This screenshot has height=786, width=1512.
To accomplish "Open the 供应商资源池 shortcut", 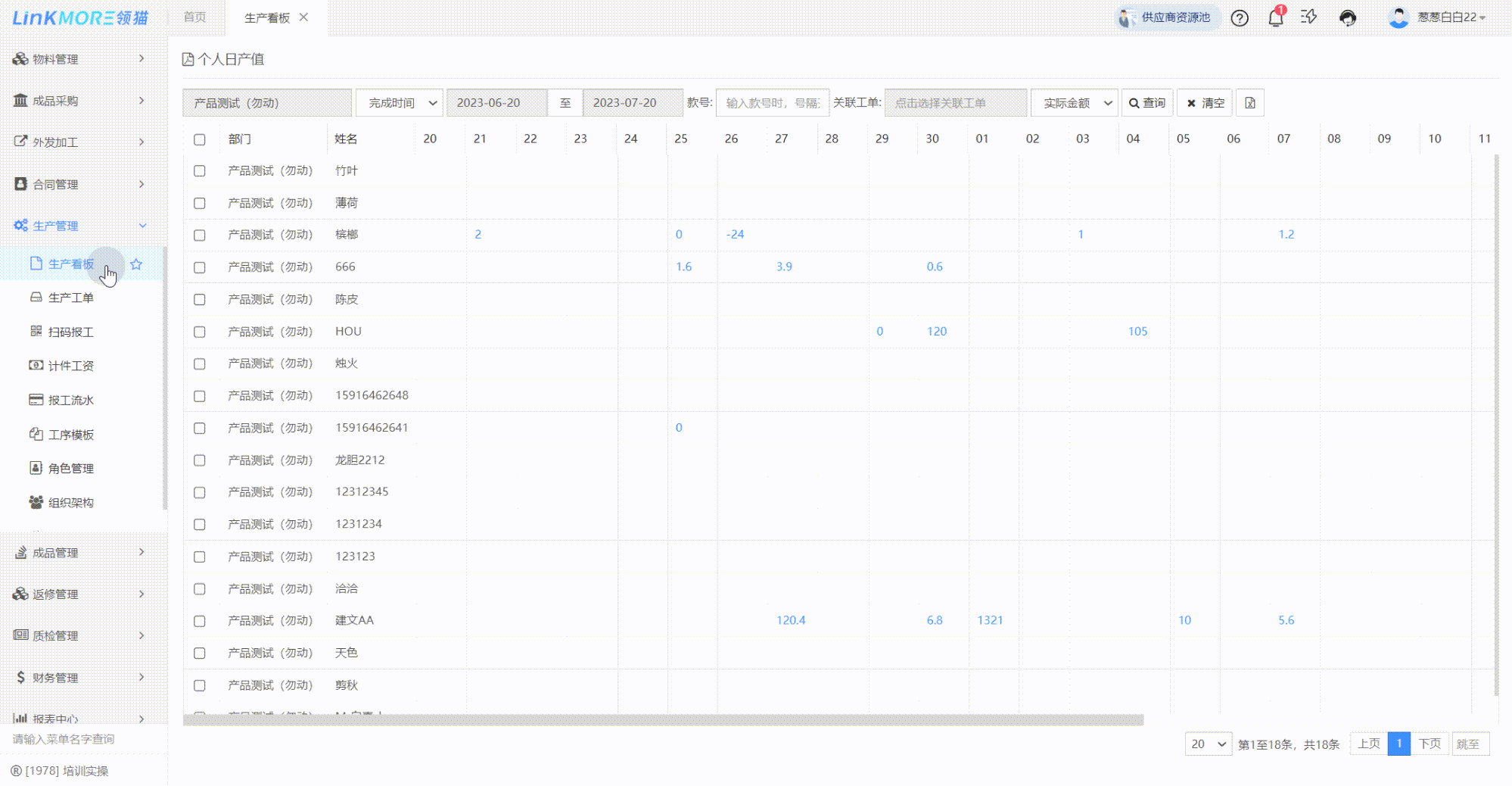I will (1166, 17).
